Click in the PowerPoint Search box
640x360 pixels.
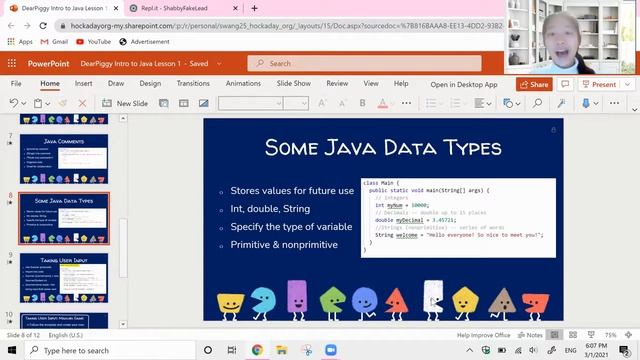[364, 63]
